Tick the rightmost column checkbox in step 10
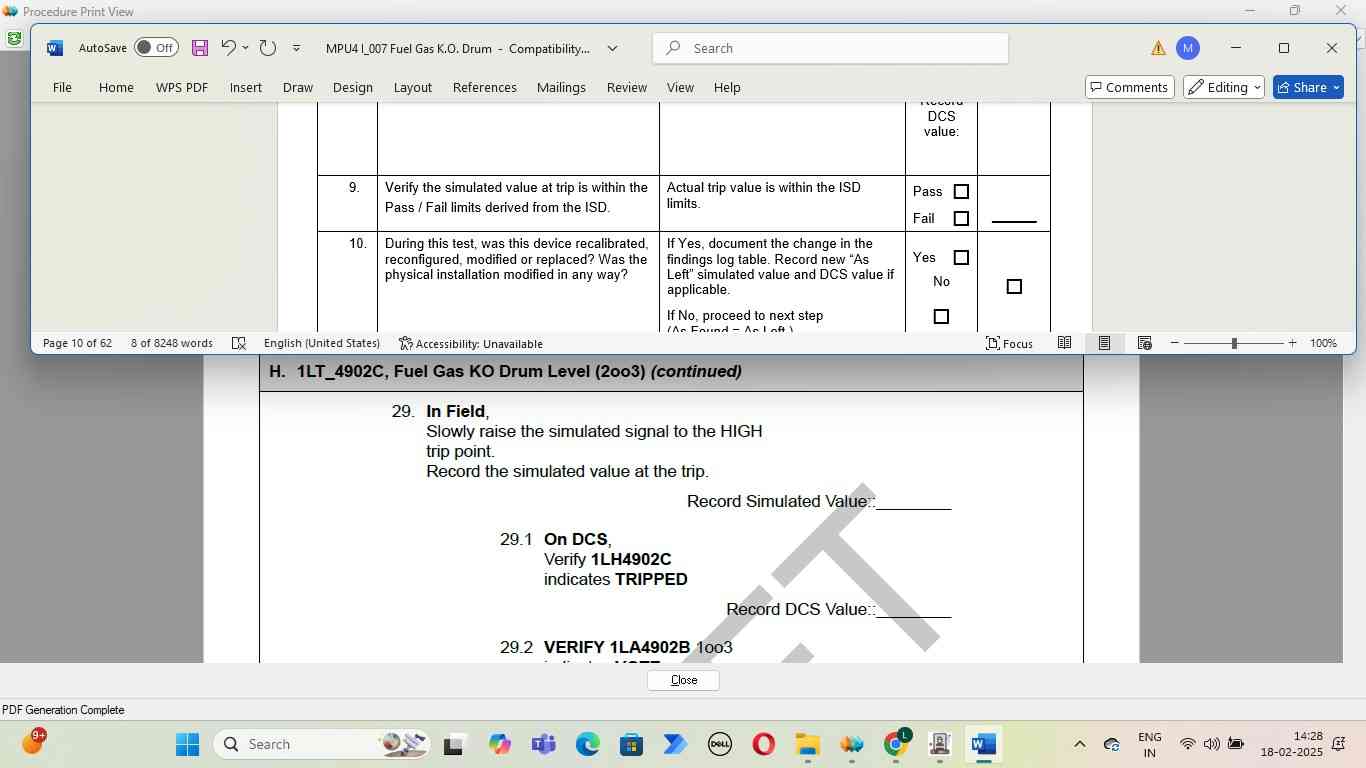 pyautogui.click(x=1014, y=287)
